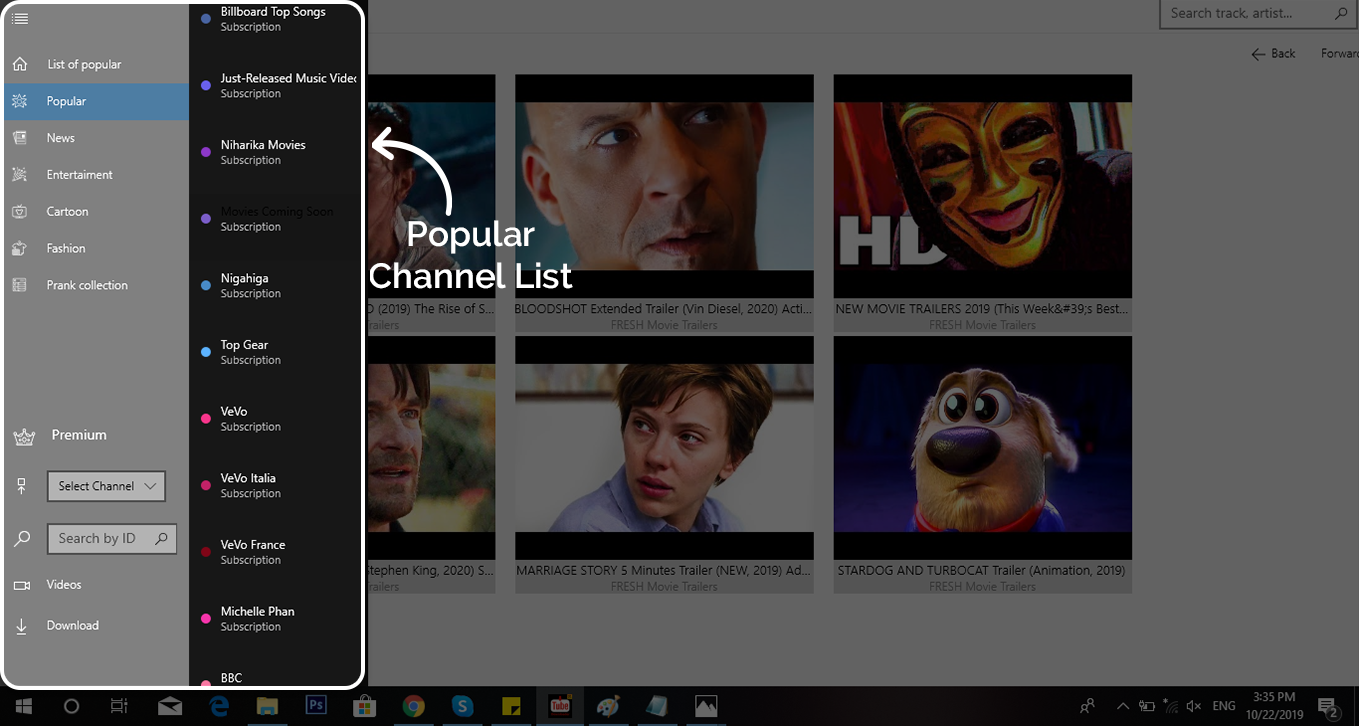Viewport: 1359px width, 726px height.
Task: Click the Search by ID field
Action: coord(112,539)
